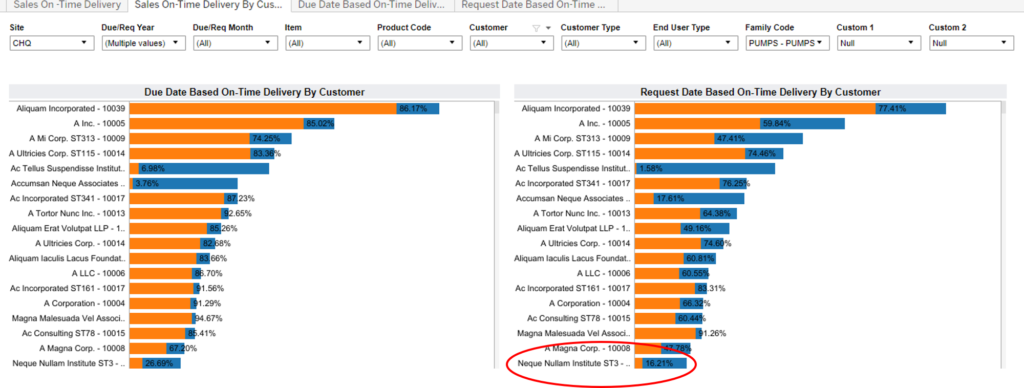
Task: Open the Product Code dropdown
Action: pos(419,43)
